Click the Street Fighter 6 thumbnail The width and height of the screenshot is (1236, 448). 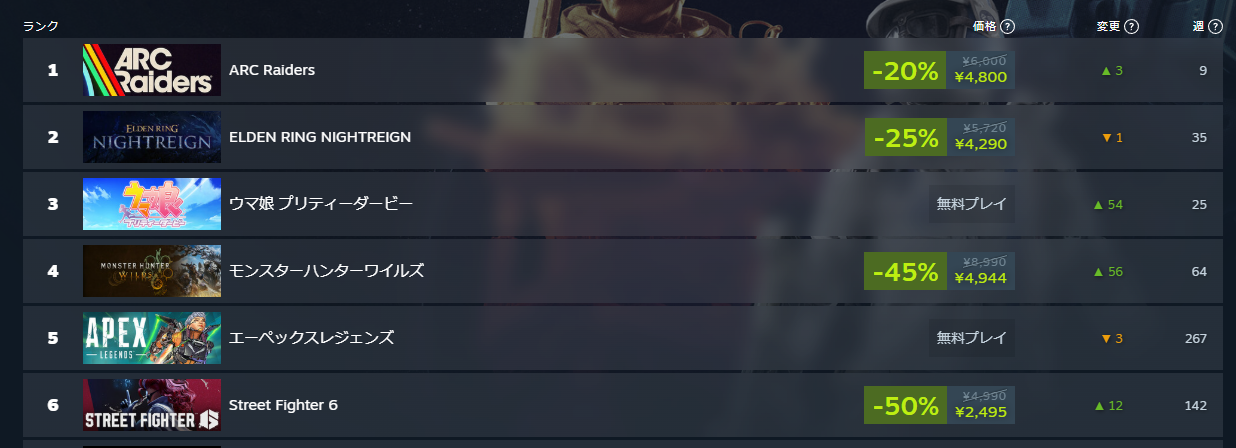tap(152, 405)
